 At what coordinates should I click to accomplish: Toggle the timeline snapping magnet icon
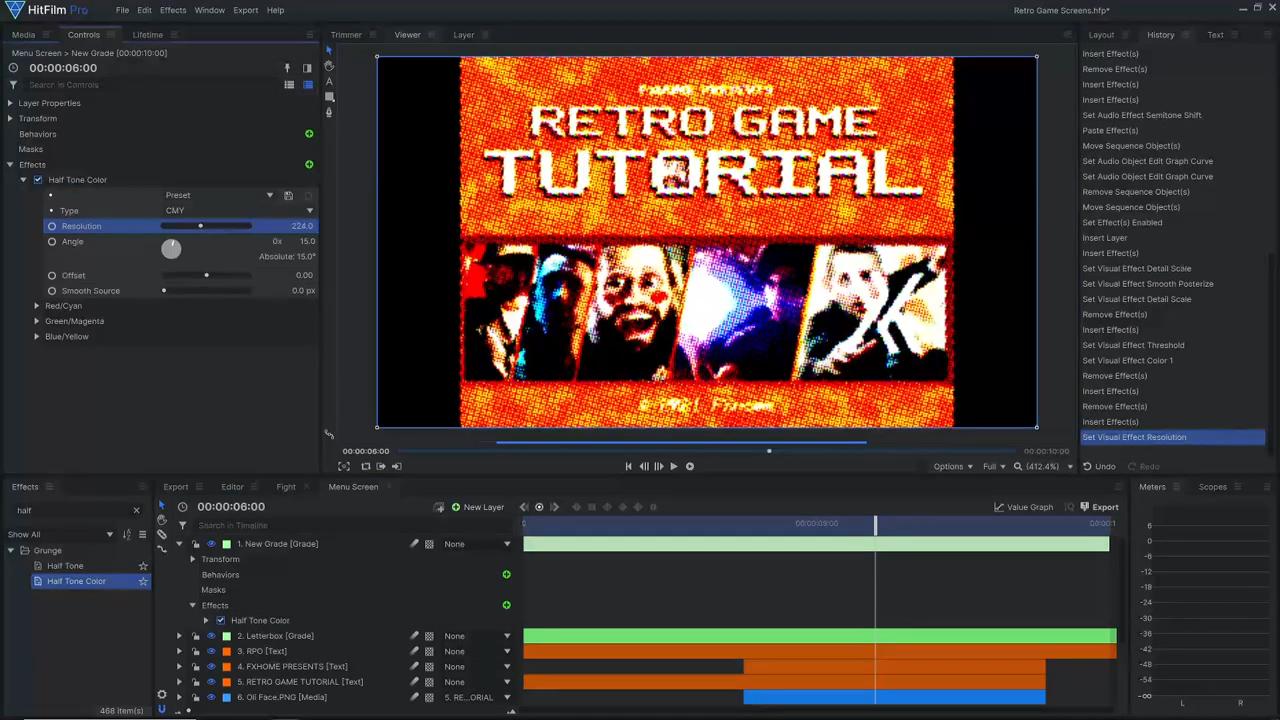pyautogui.click(x=162, y=708)
